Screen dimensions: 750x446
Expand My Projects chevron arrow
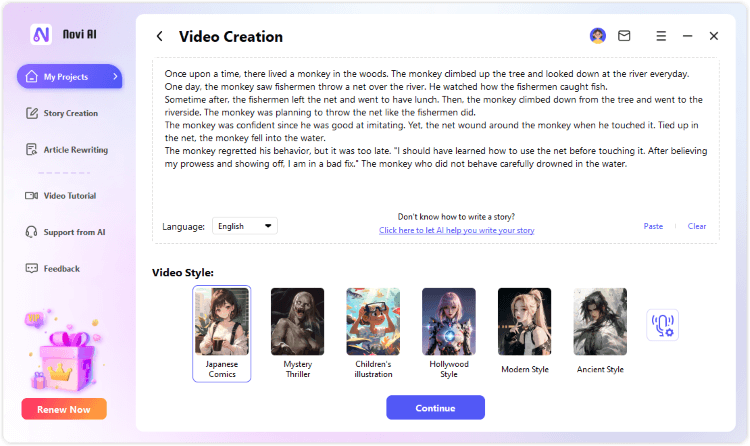point(115,77)
